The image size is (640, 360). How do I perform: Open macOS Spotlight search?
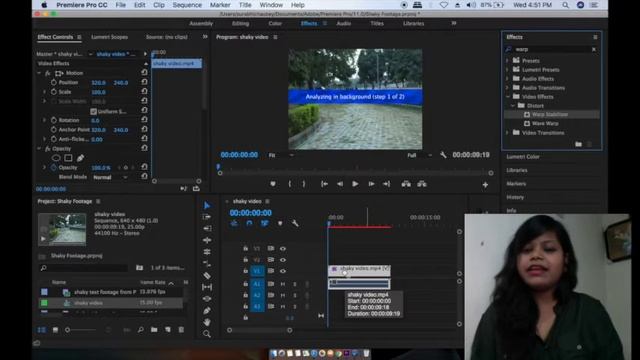(x=565, y=5)
